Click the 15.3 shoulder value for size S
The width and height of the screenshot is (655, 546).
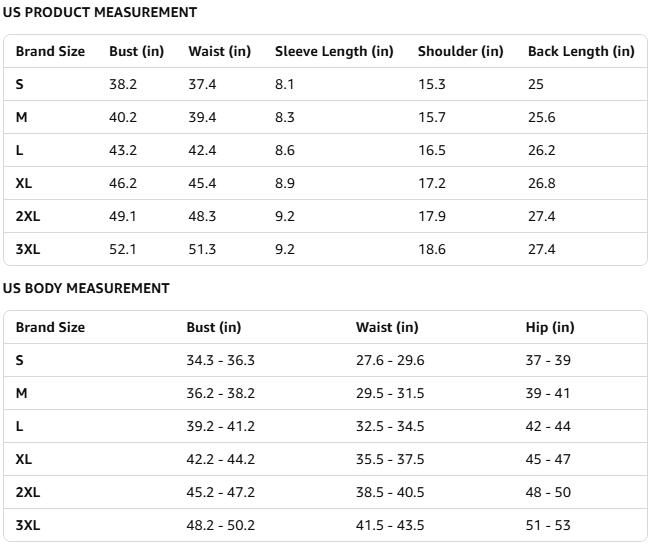432,84
